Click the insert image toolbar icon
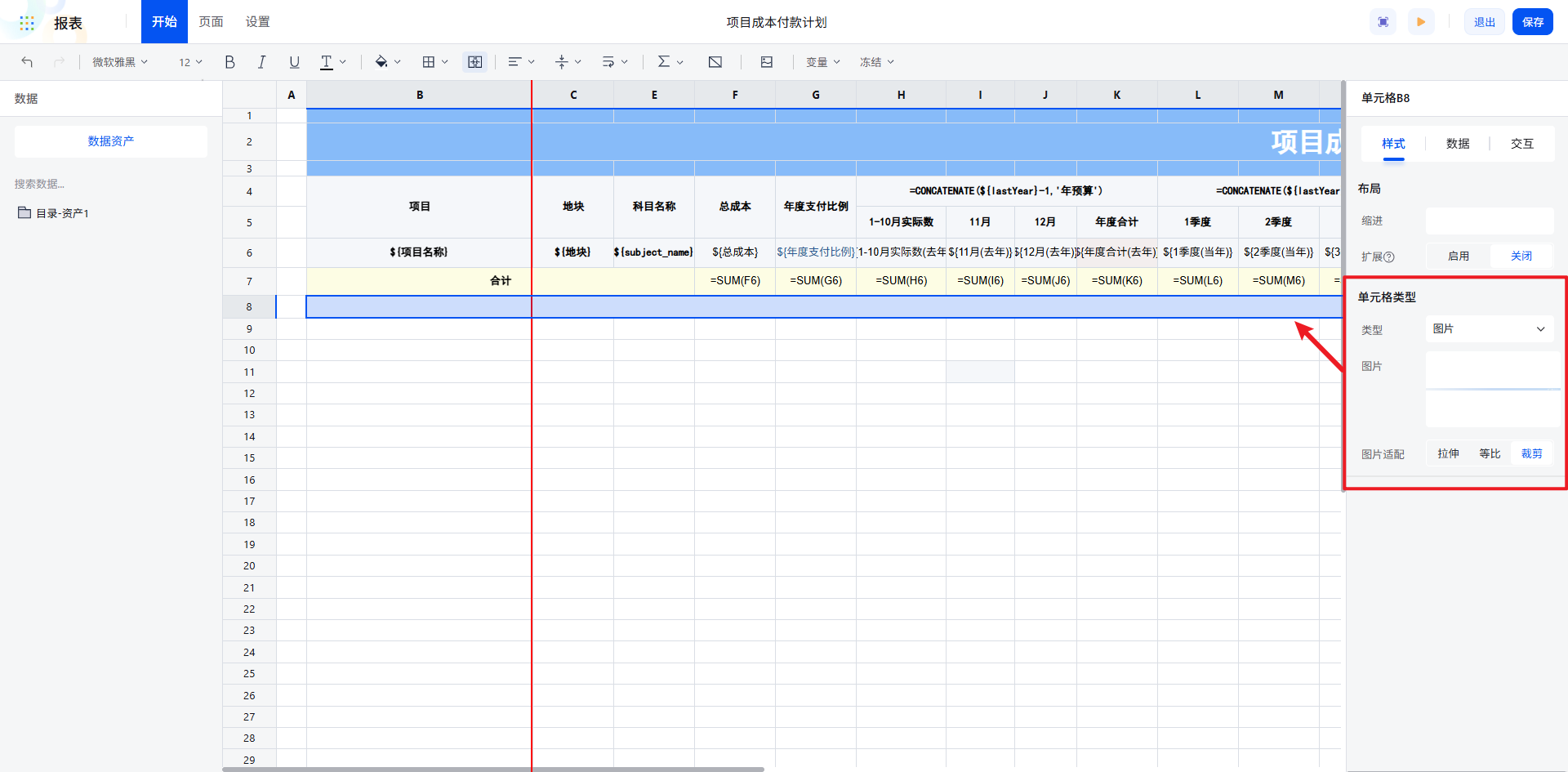Viewport: 1568px width, 772px height. click(x=767, y=62)
